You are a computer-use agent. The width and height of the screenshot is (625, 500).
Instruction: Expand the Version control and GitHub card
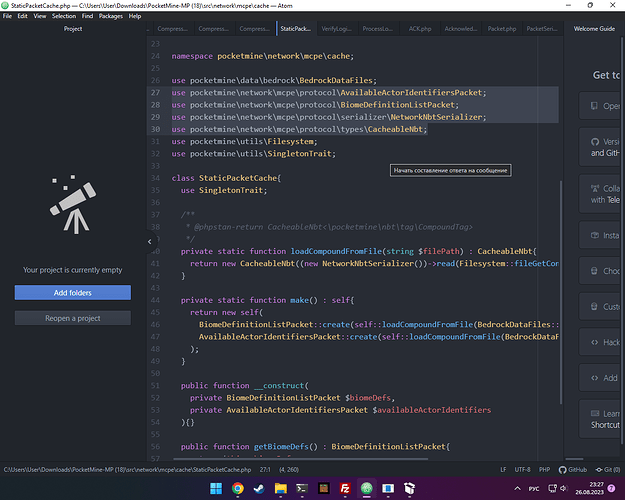pyautogui.click(x=603, y=147)
